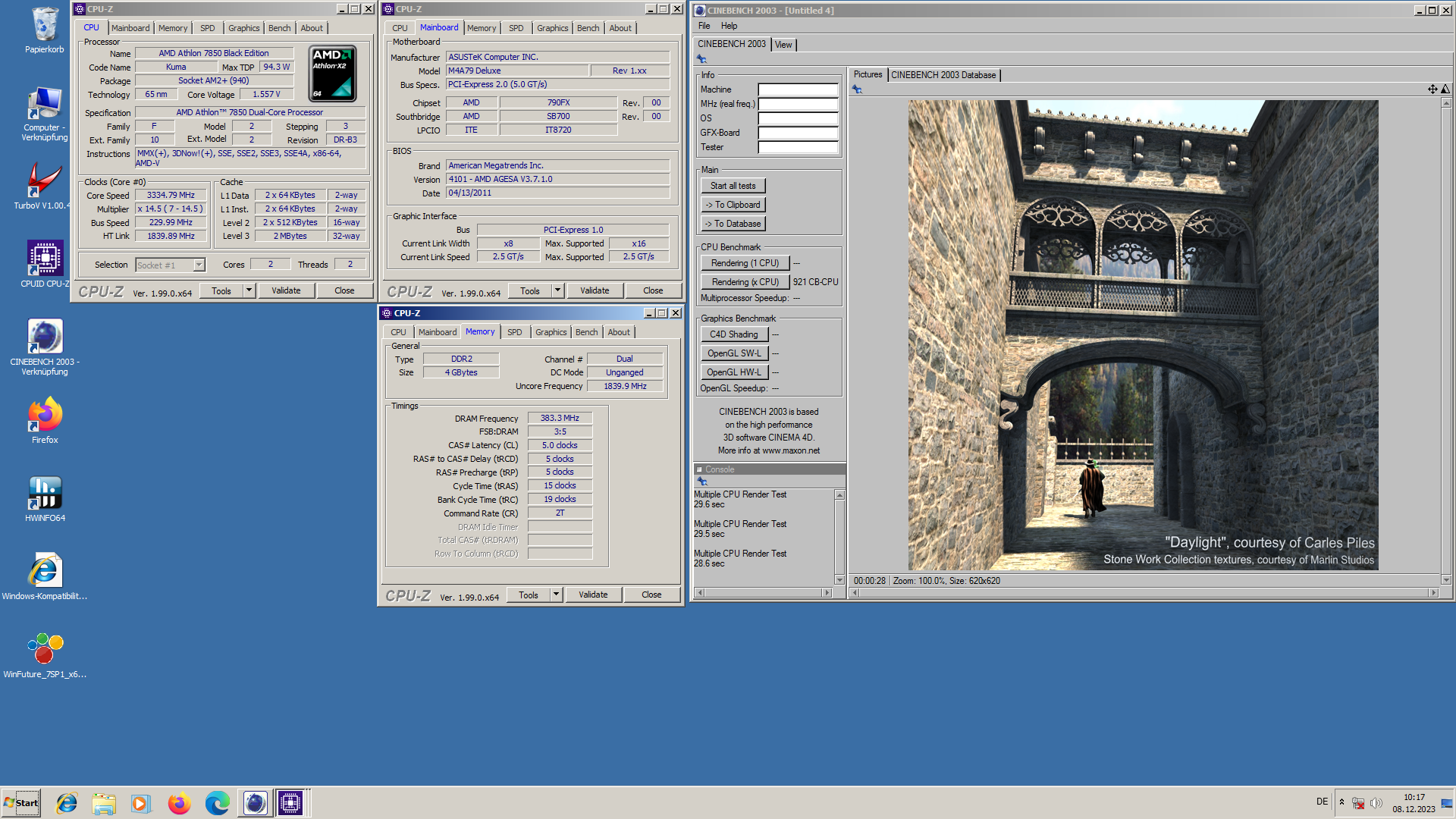Open the File menu in CINEBENCH
Image resolution: width=1456 pixels, height=819 pixels.
coord(704,26)
